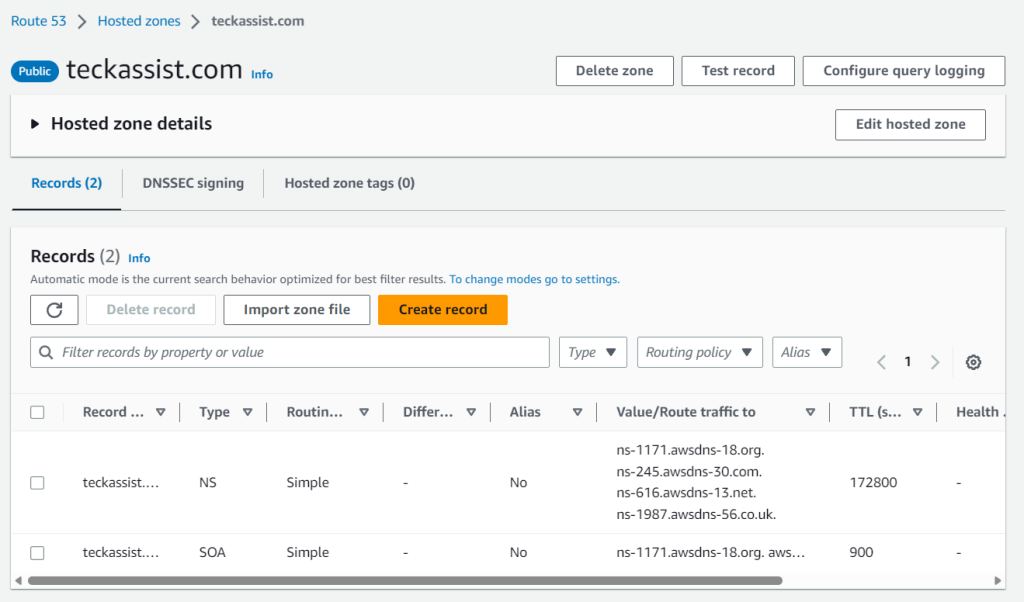Image resolution: width=1024 pixels, height=602 pixels.
Task: Sort by Record name column arrow
Action: point(161,412)
